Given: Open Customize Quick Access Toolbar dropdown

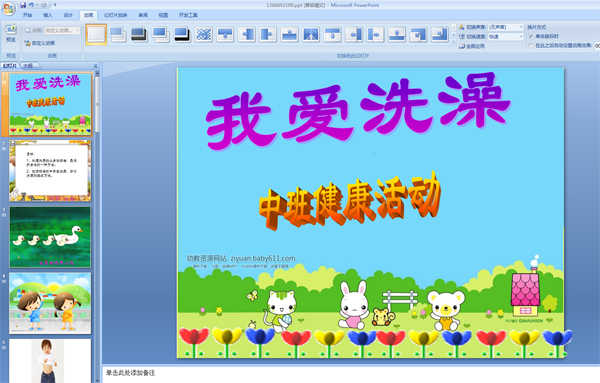Looking at the screenshot, I should [55, 5].
